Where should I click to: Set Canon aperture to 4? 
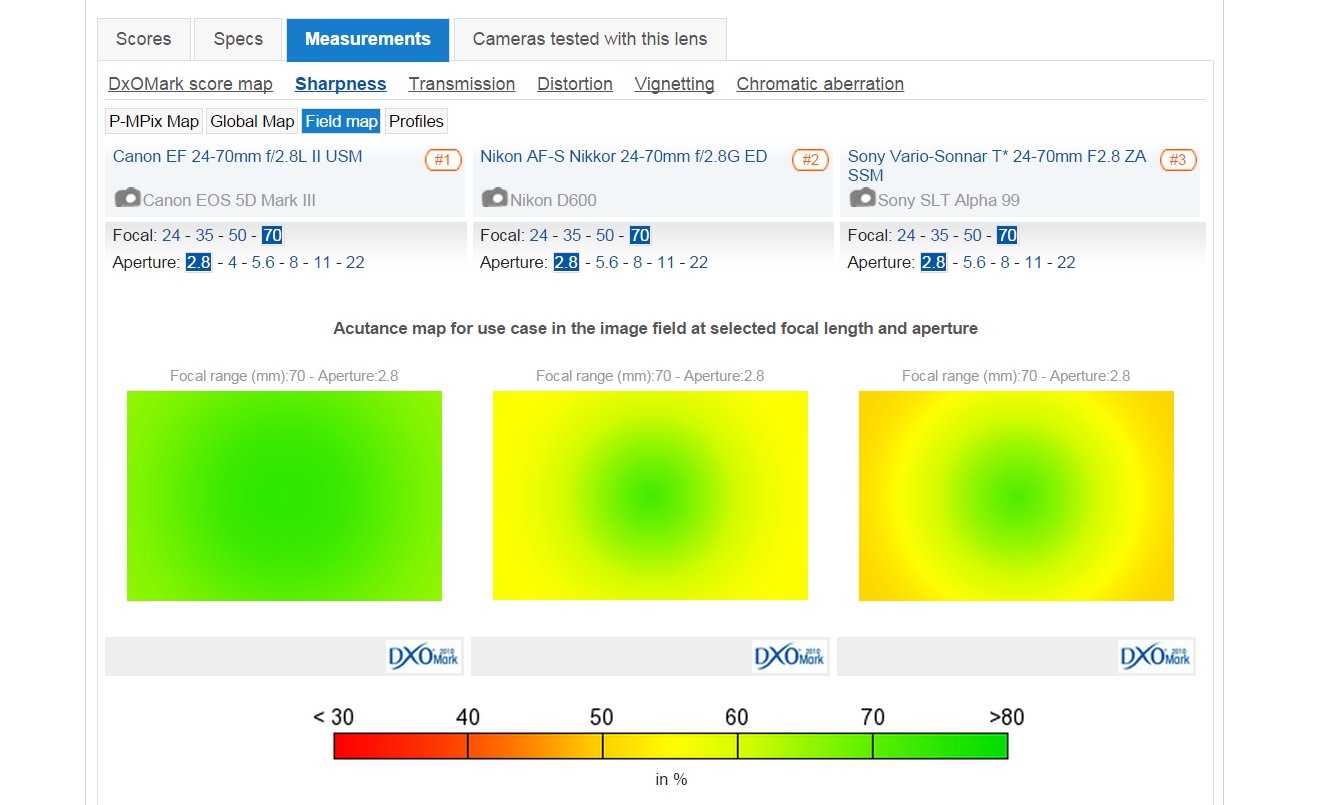[x=232, y=262]
